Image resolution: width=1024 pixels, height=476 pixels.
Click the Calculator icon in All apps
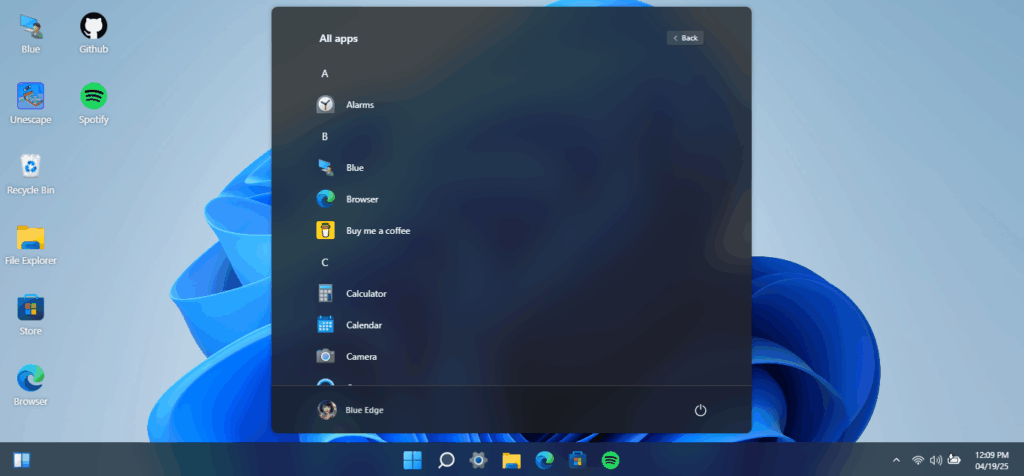pos(325,294)
